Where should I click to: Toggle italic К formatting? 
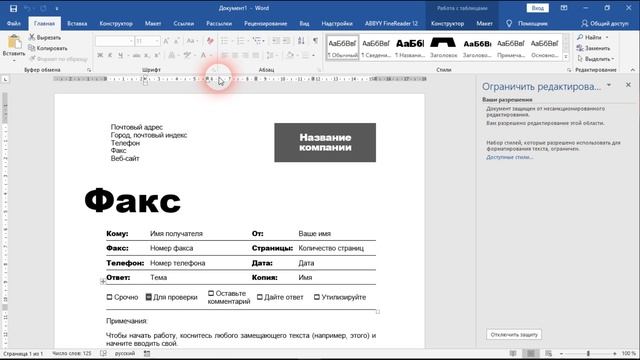[x=110, y=55]
